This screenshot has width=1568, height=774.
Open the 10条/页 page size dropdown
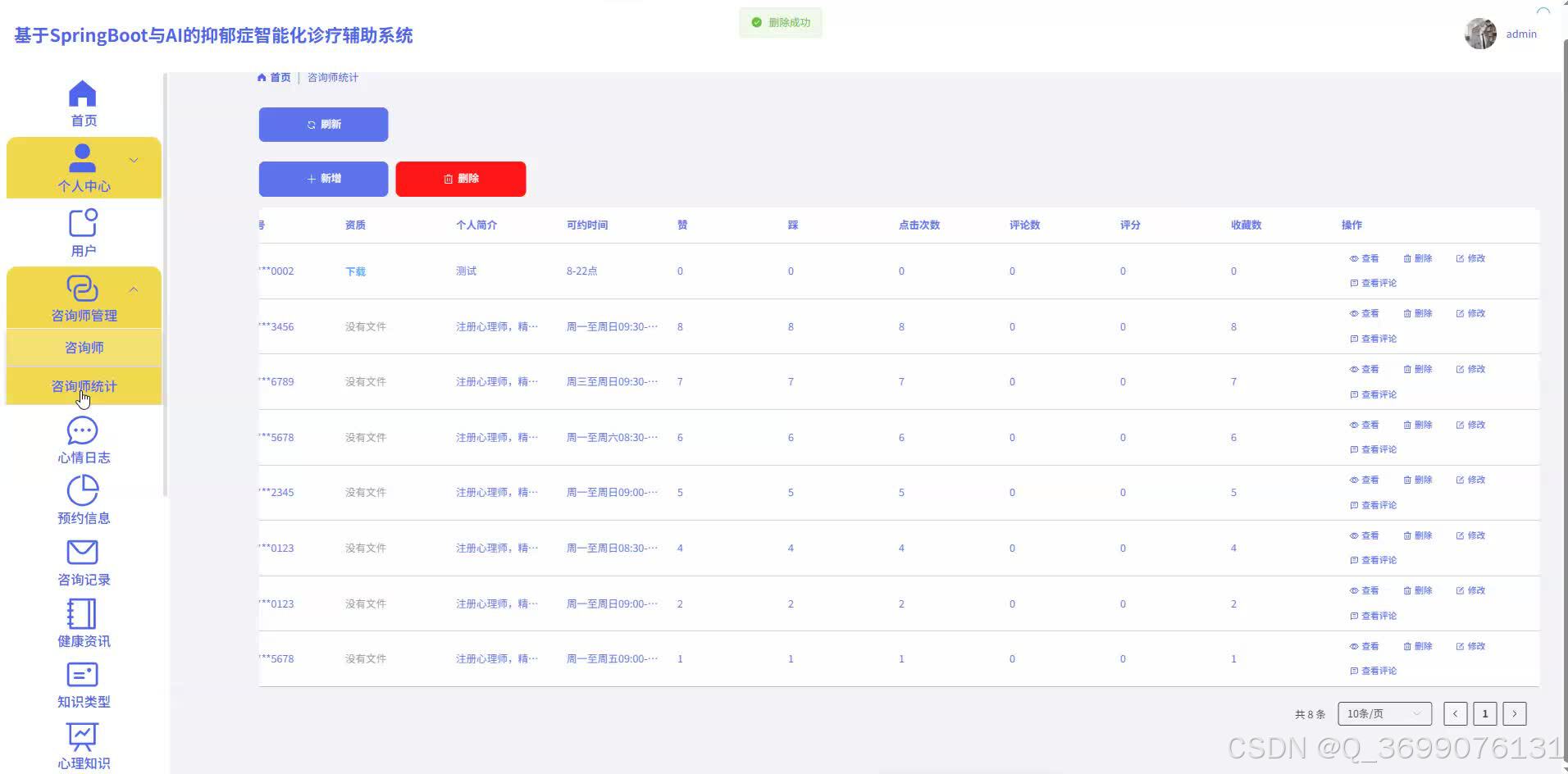pos(1384,713)
